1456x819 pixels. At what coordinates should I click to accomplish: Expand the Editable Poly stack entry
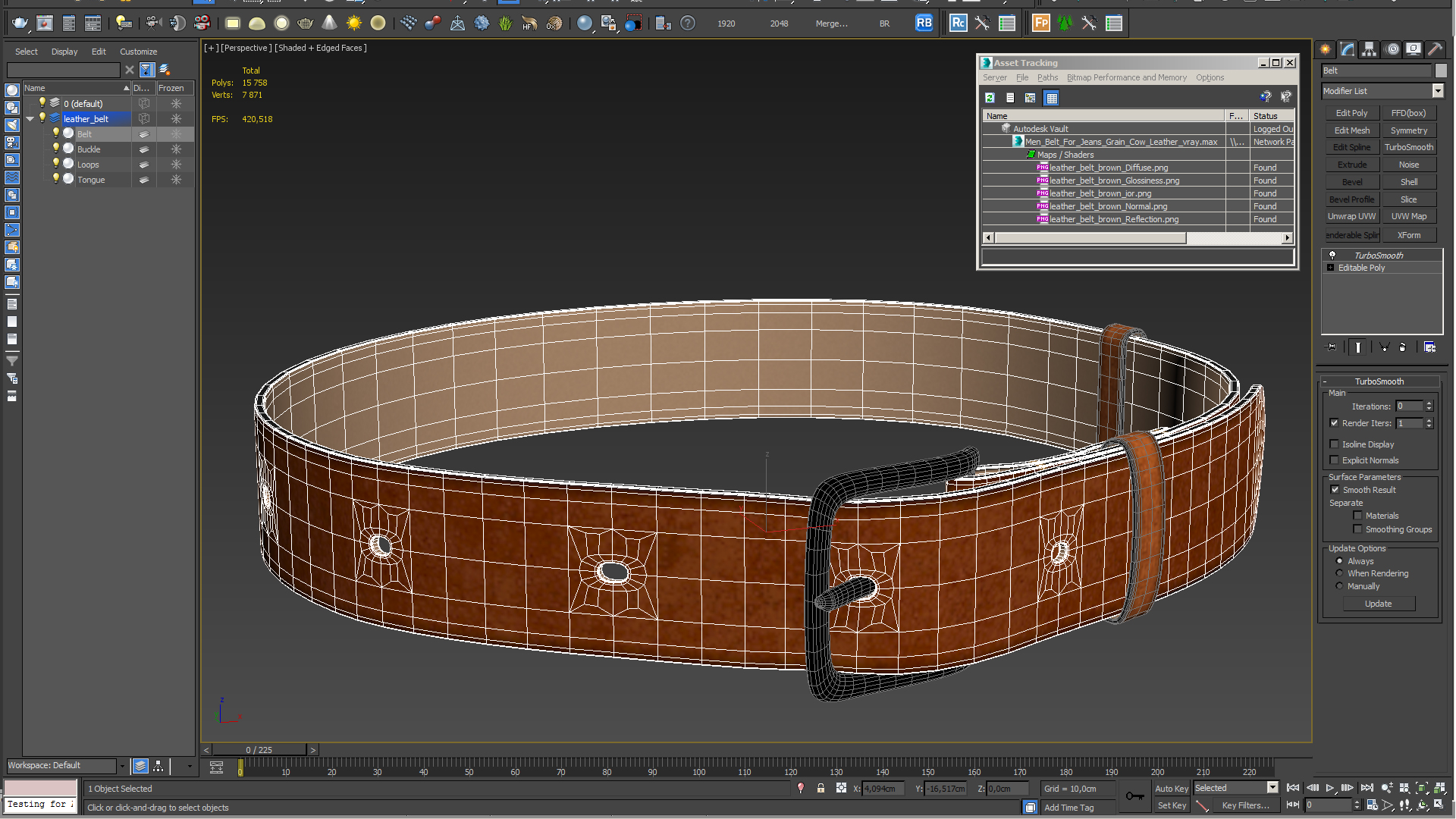(1331, 268)
